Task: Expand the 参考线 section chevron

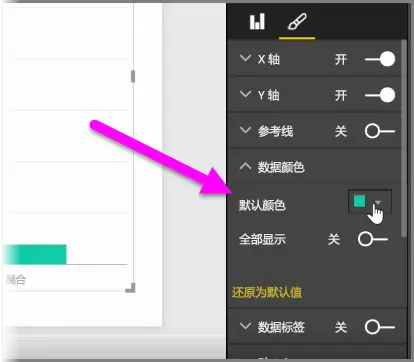Action: [x=245, y=130]
